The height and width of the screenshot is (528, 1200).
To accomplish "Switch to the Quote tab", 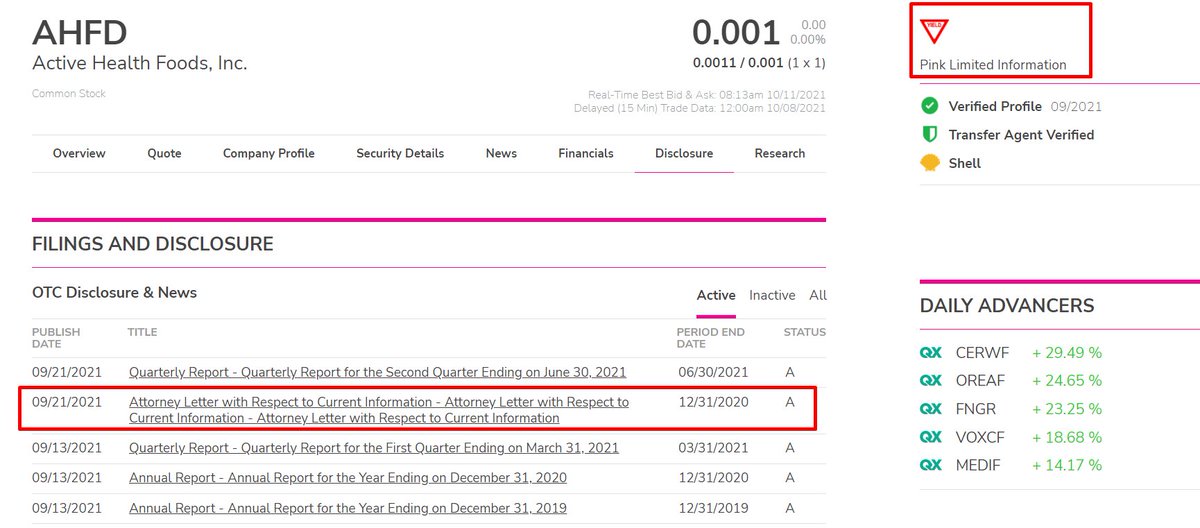I will pyautogui.click(x=165, y=153).
